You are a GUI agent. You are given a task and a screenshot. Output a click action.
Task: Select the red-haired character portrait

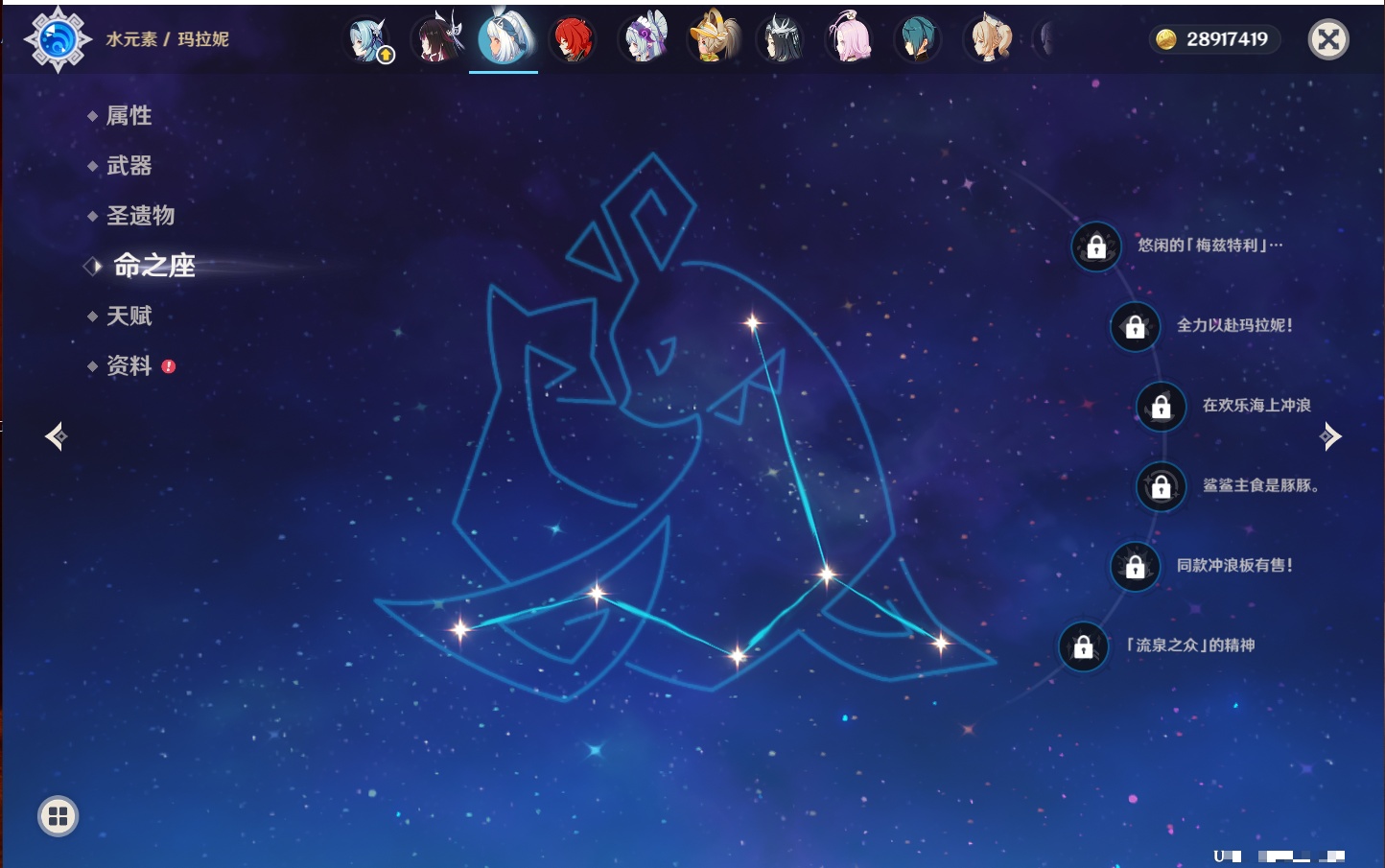coord(573,40)
